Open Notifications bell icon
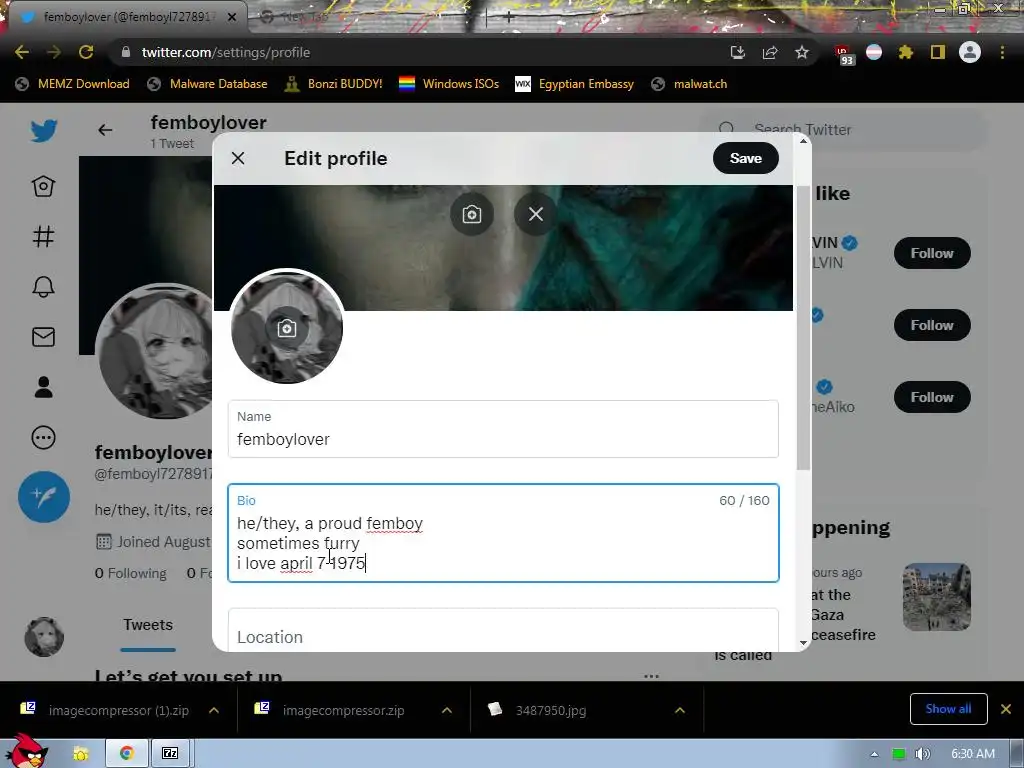Viewport: 1024px width, 768px height. tap(43, 287)
